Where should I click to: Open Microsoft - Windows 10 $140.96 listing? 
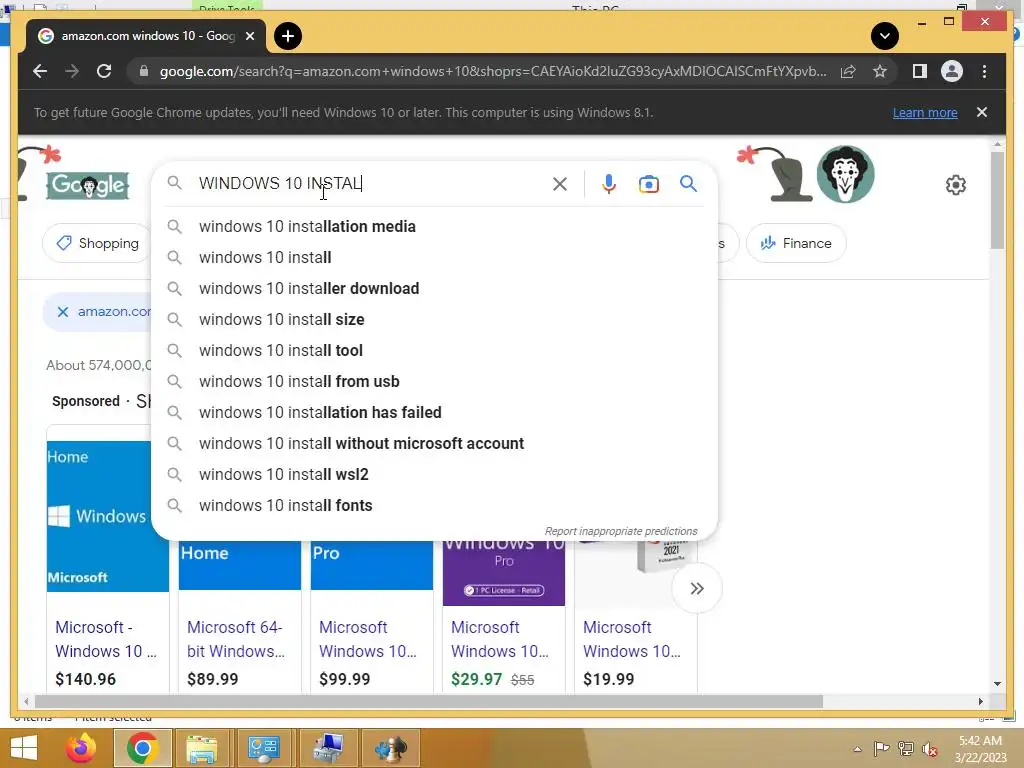[105, 639]
